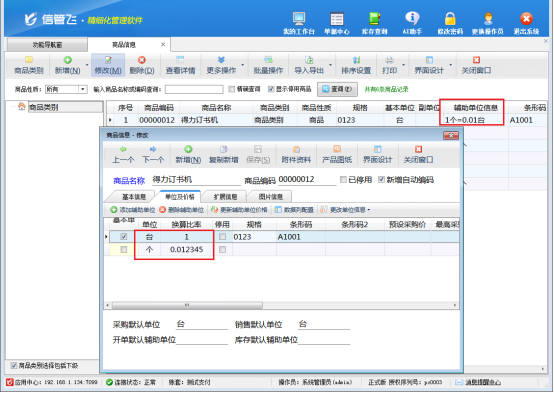554x393 pixels.
Task: Open the 商品性质 dropdown
Action: tap(83, 89)
